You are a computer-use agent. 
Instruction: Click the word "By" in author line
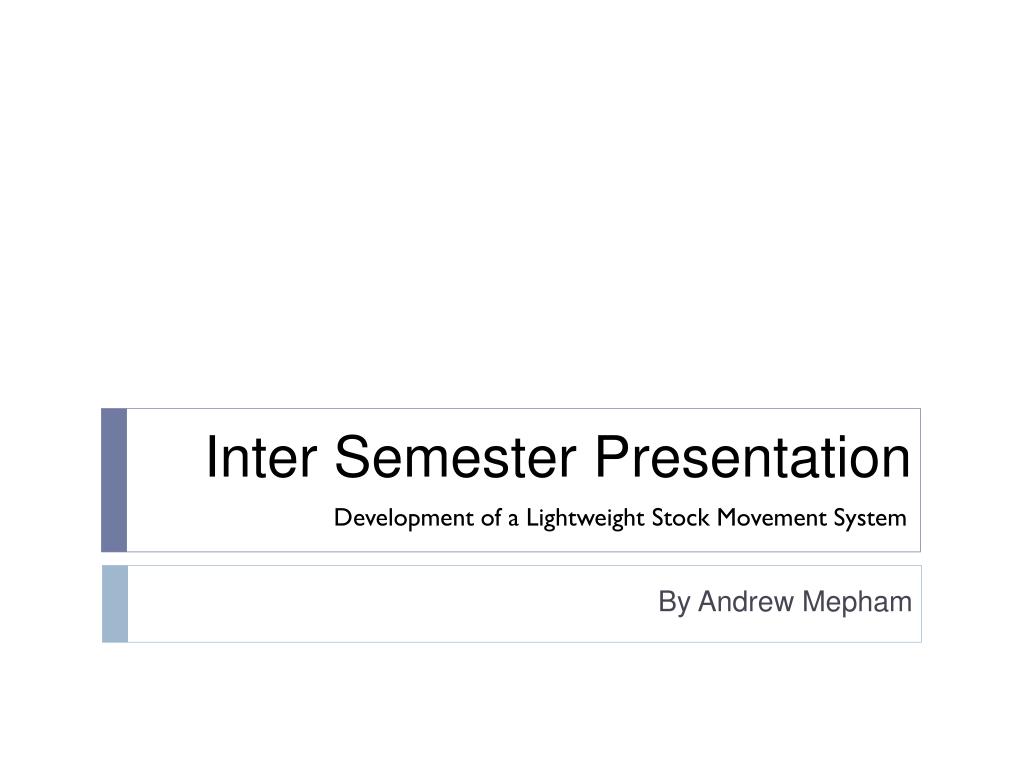674,602
